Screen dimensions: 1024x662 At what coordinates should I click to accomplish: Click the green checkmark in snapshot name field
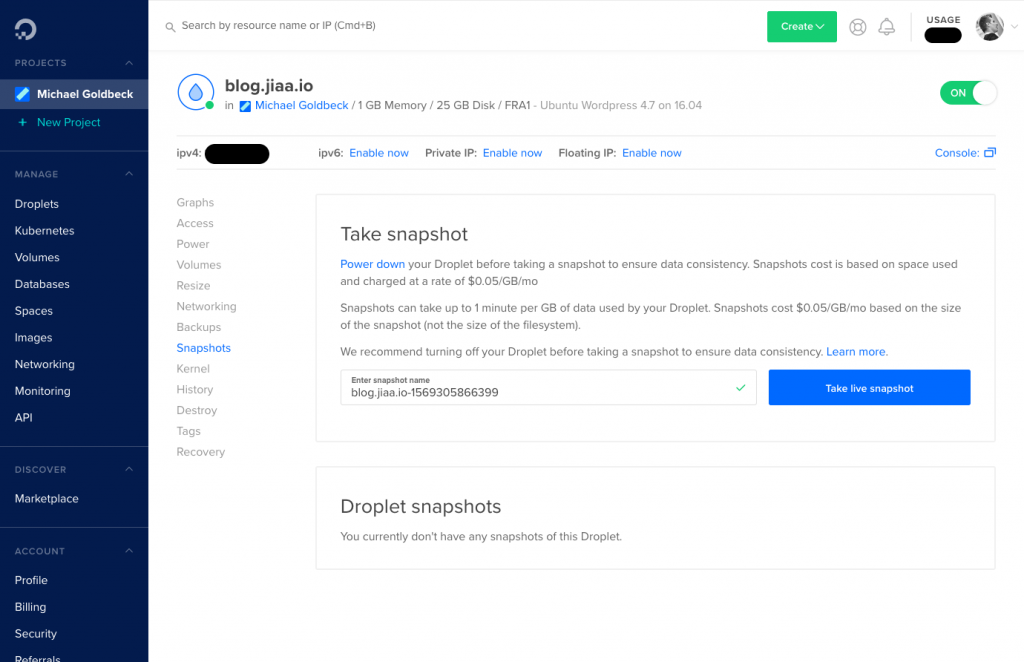[x=741, y=388]
